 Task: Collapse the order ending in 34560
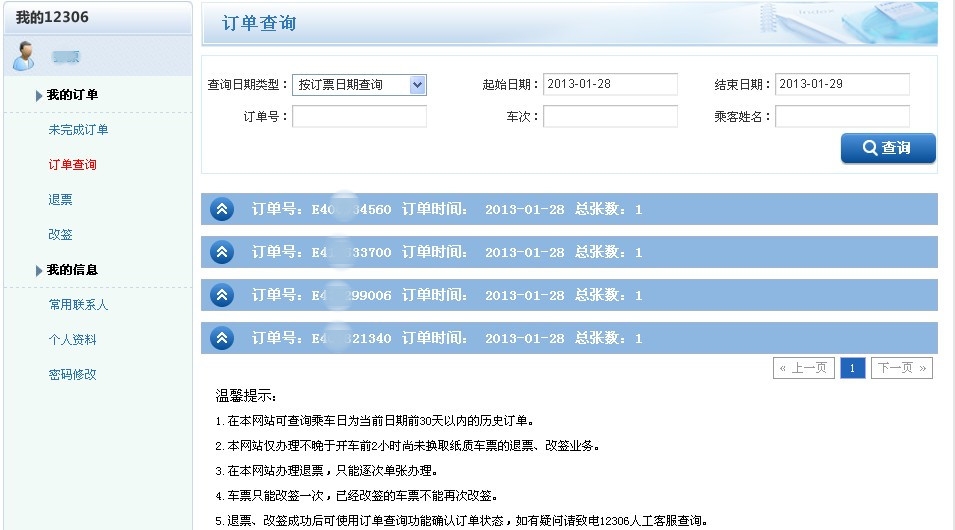point(222,209)
